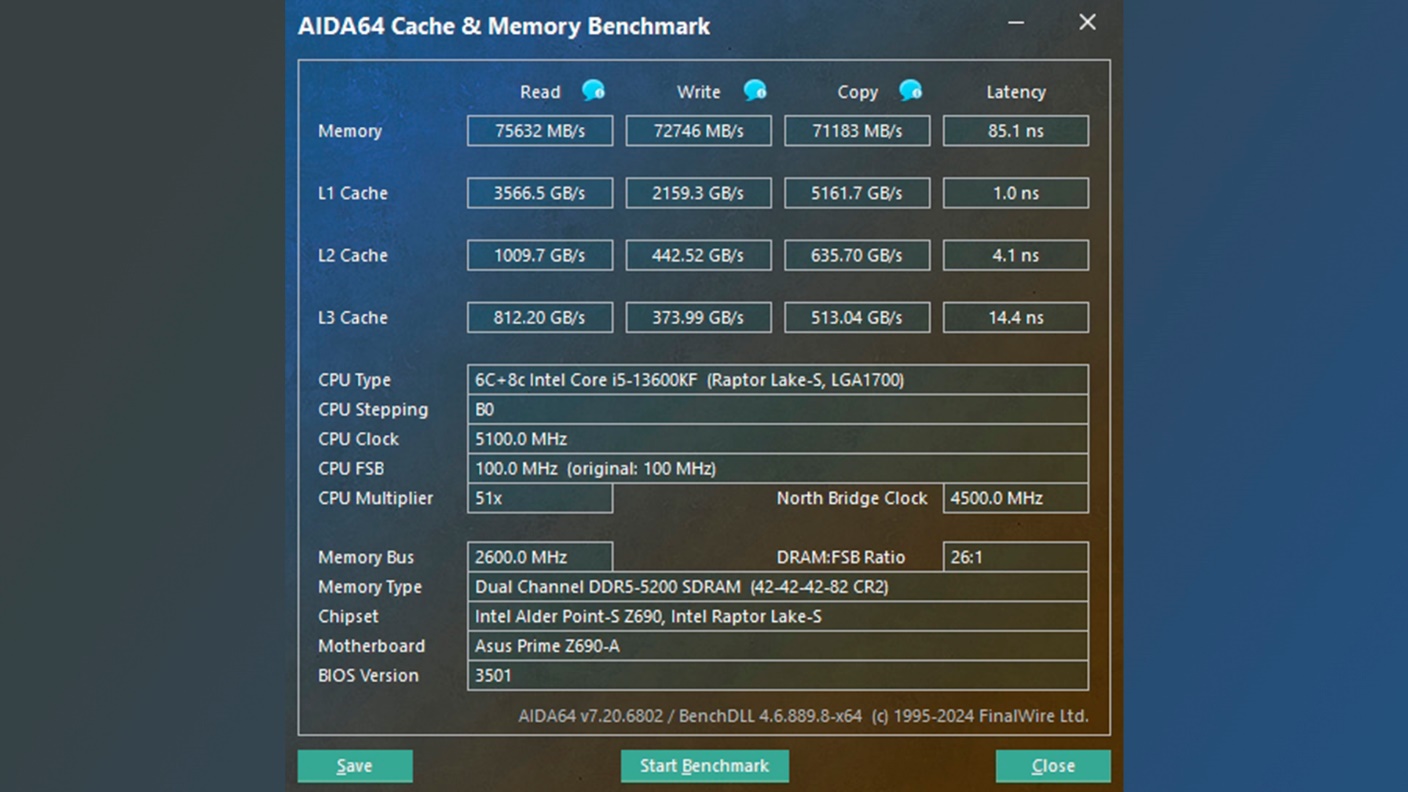This screenshot has height=792, width=1408.
Task: Click the AIDA64 Cache & Memory Benchmark title
Action: (x=504, y=26)
